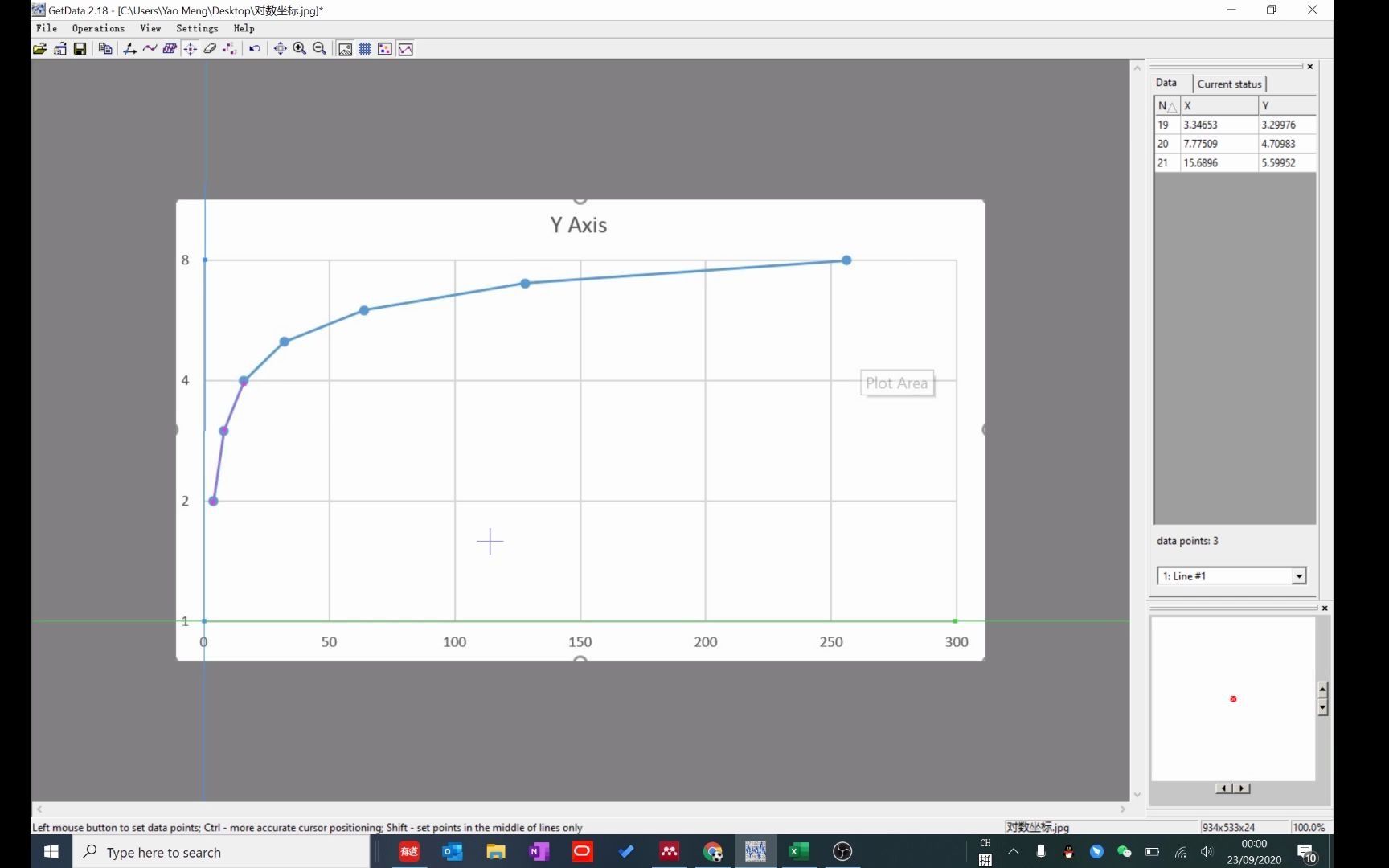The height and width of the screenshot is (868, 1389).
Task: Select X value 7.77509 in row 20
Action: [x=1219, y=144]
